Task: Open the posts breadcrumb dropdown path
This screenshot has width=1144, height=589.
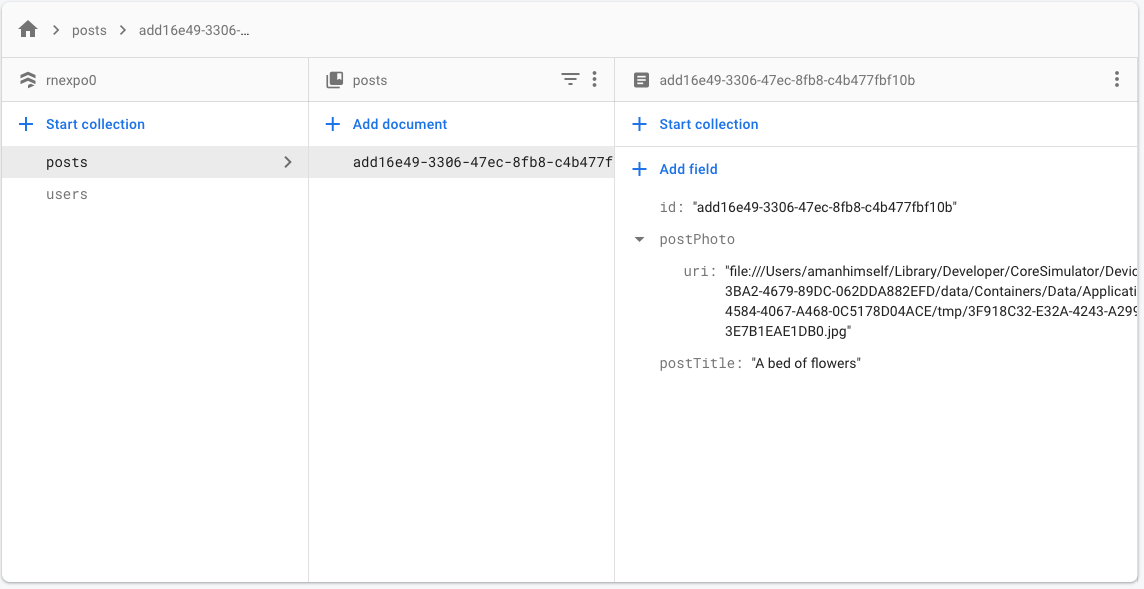Action: [x=89, y=30]
